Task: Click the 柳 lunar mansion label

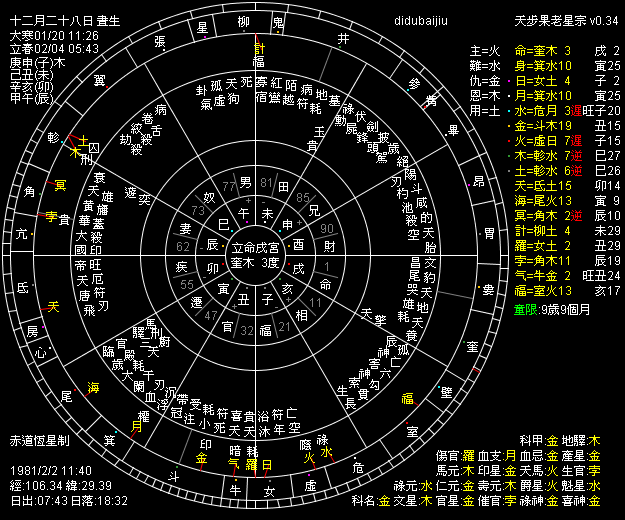Action: [245, 22]
